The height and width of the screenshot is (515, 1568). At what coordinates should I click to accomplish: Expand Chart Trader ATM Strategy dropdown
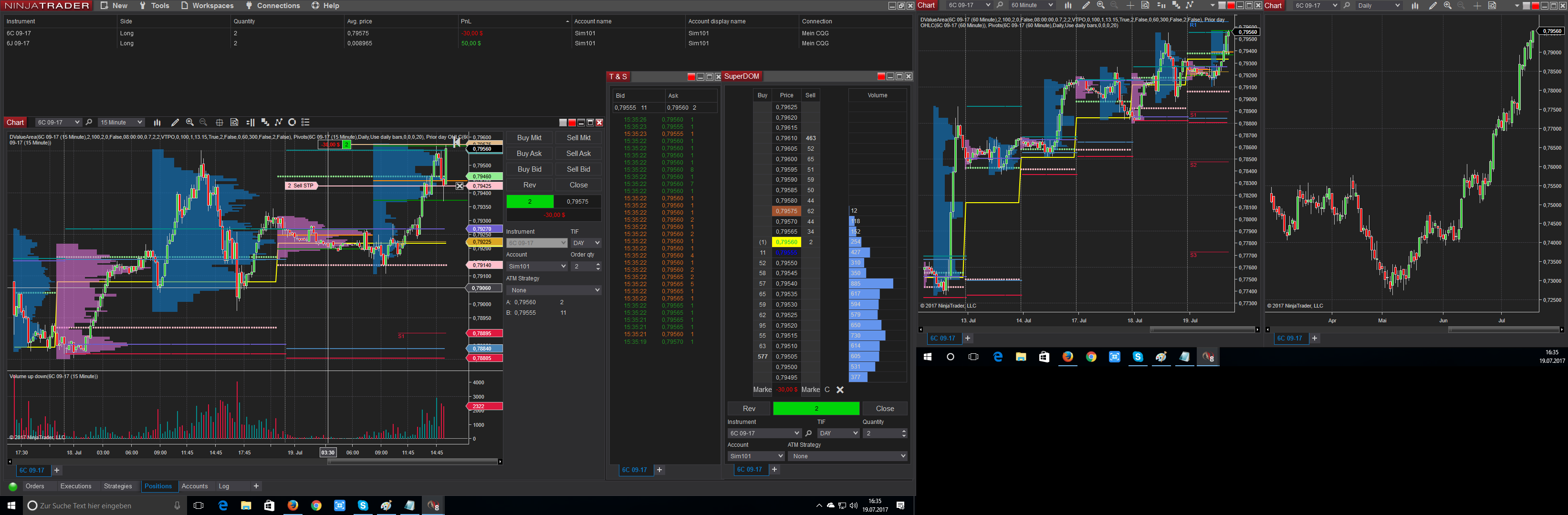pos(554,290)
